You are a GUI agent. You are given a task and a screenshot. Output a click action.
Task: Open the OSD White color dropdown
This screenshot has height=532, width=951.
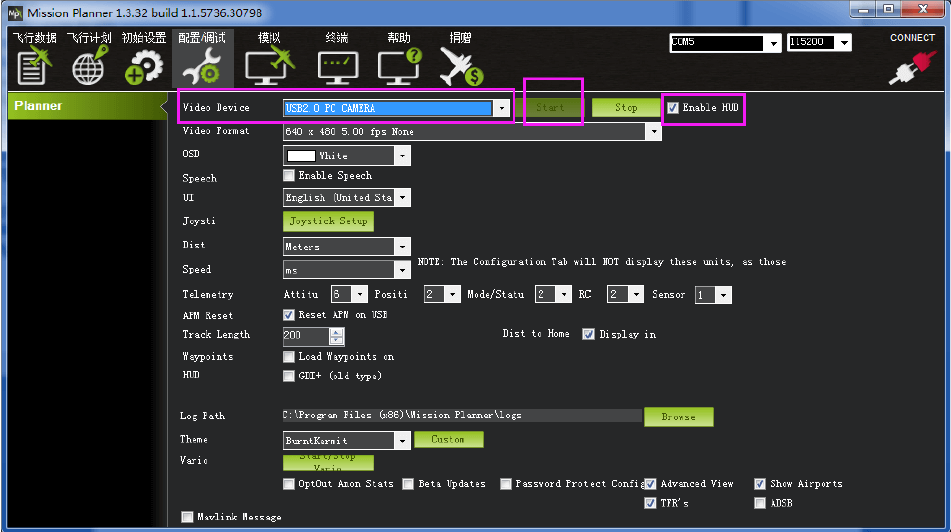pyautogui.click(x=402, y=156)
